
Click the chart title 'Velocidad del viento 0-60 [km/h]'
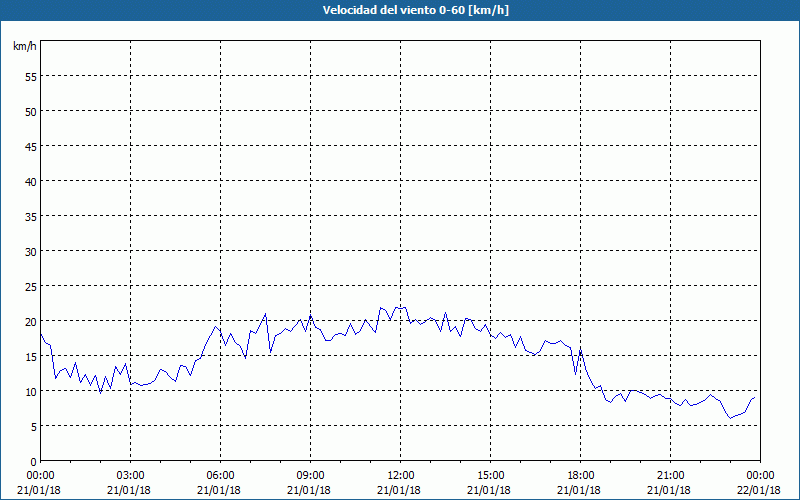coord(416,10)
